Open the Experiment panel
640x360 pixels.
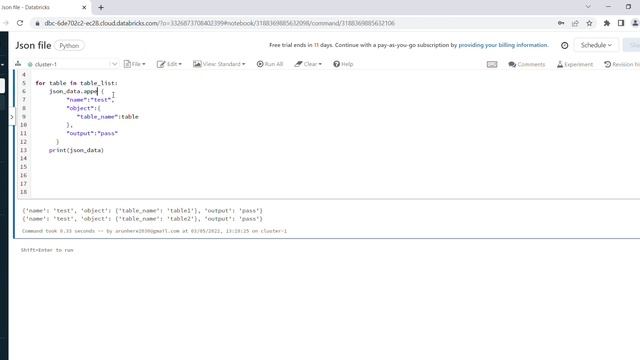pyautogui.click(x=575, y=64)
